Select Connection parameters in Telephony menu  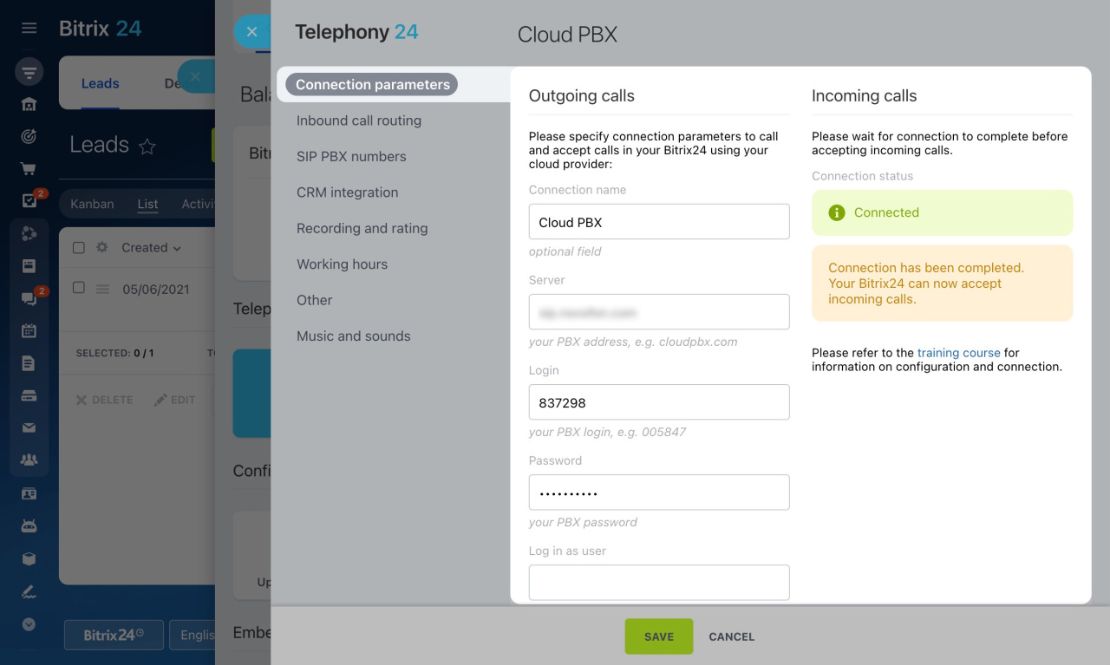point(372,84)
